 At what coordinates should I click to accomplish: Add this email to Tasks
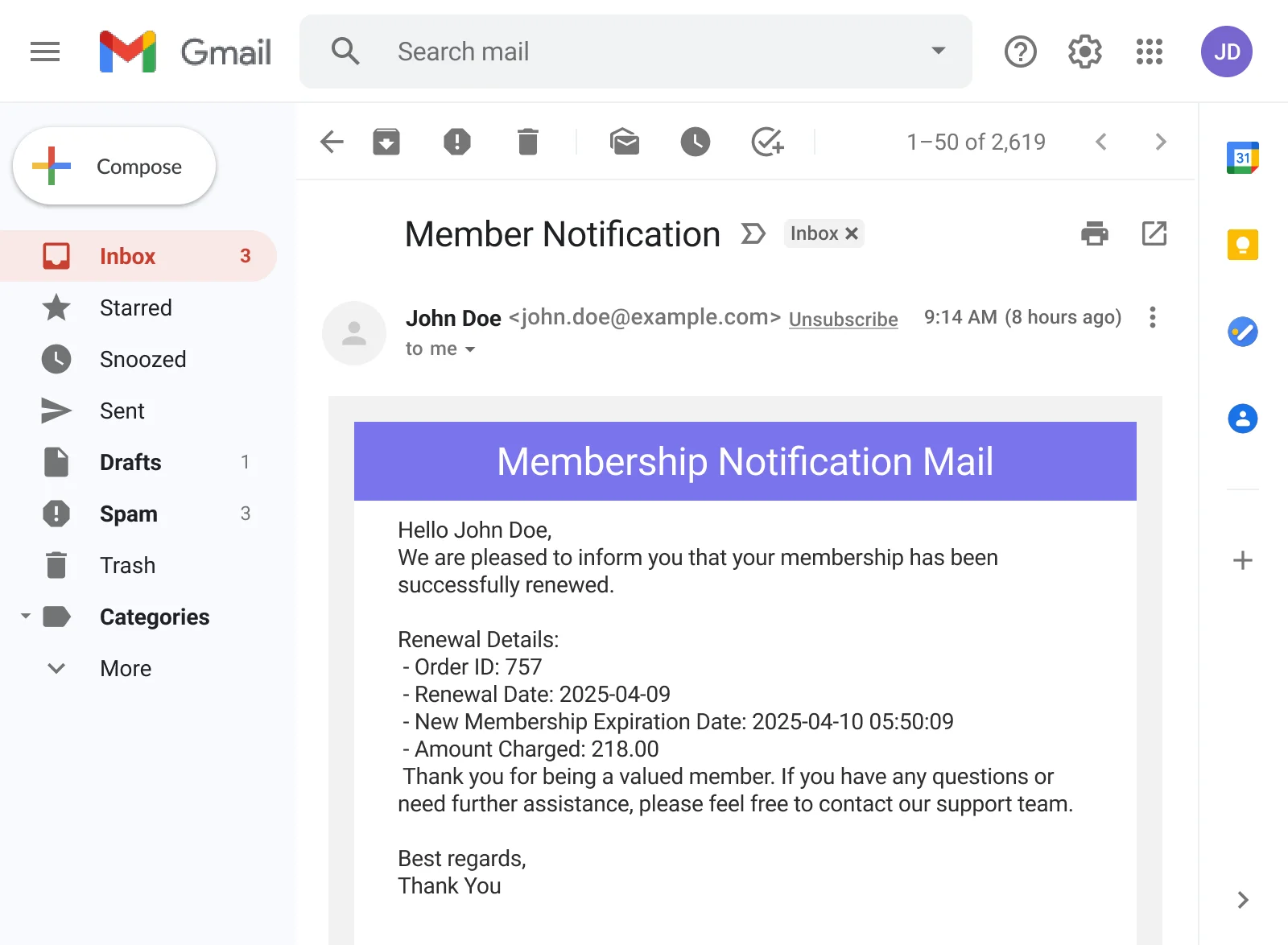point(766,142)
